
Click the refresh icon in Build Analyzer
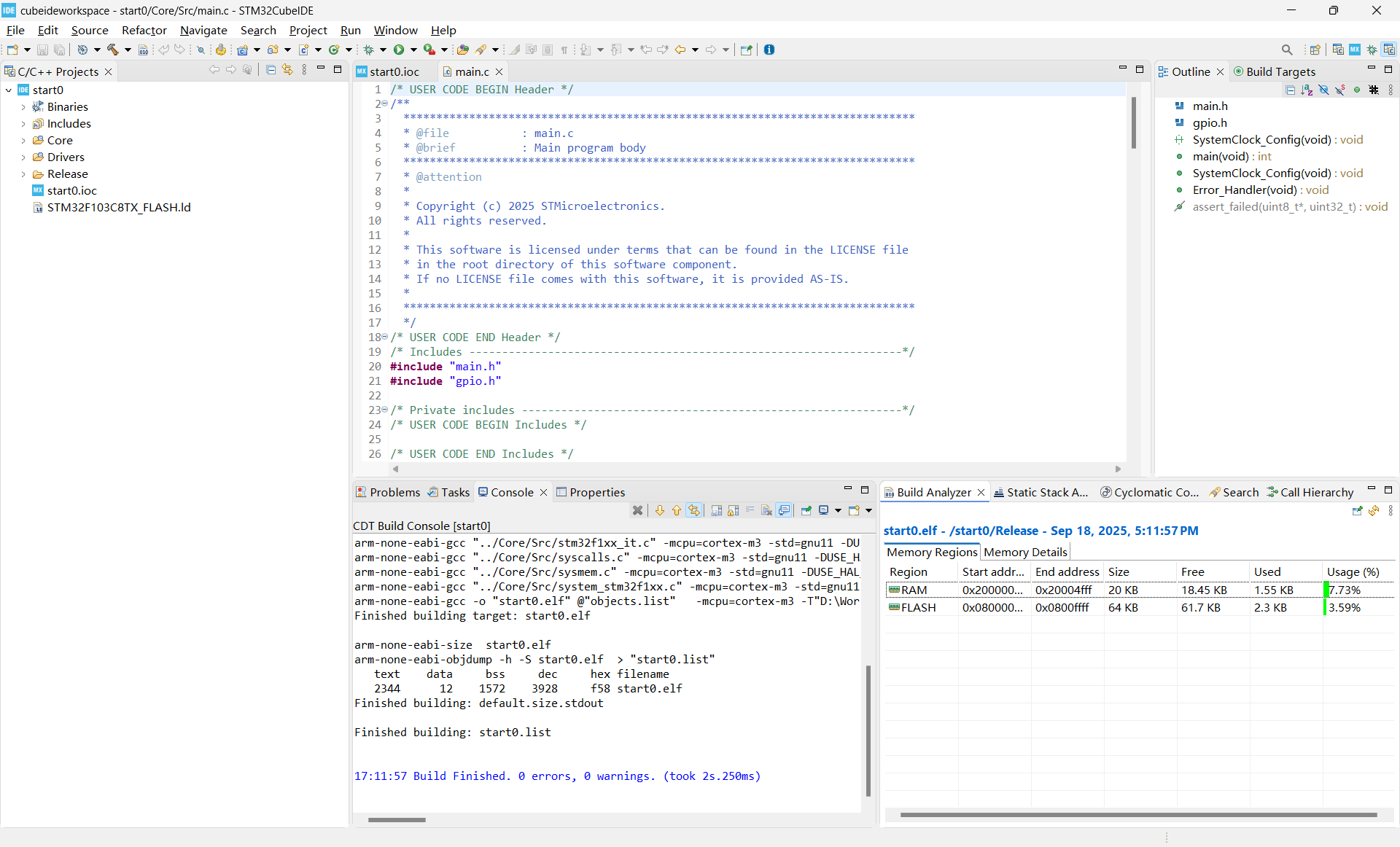pos(1374,511)
